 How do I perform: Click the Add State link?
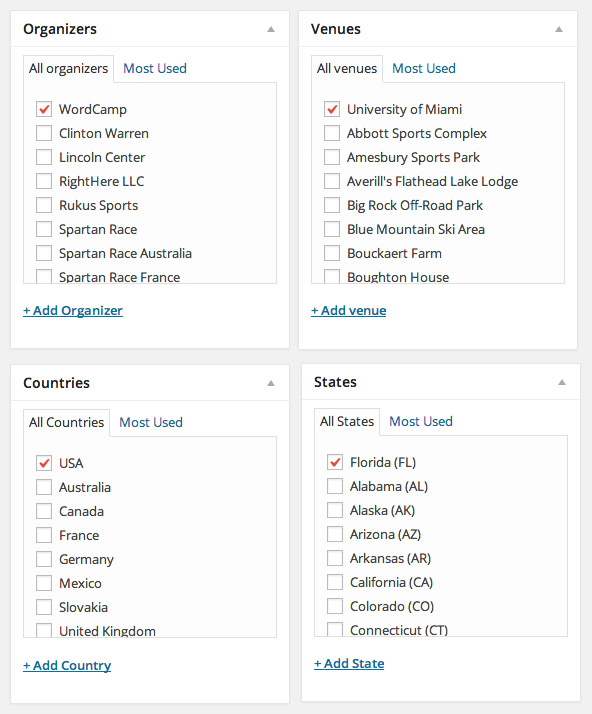(x=349, y=663)
